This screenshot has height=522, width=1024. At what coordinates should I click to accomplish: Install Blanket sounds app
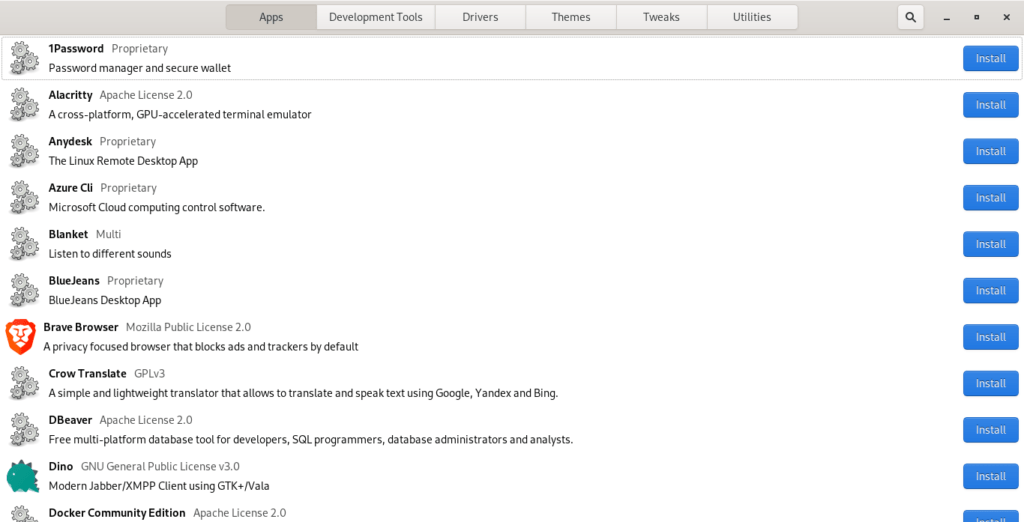990,244
